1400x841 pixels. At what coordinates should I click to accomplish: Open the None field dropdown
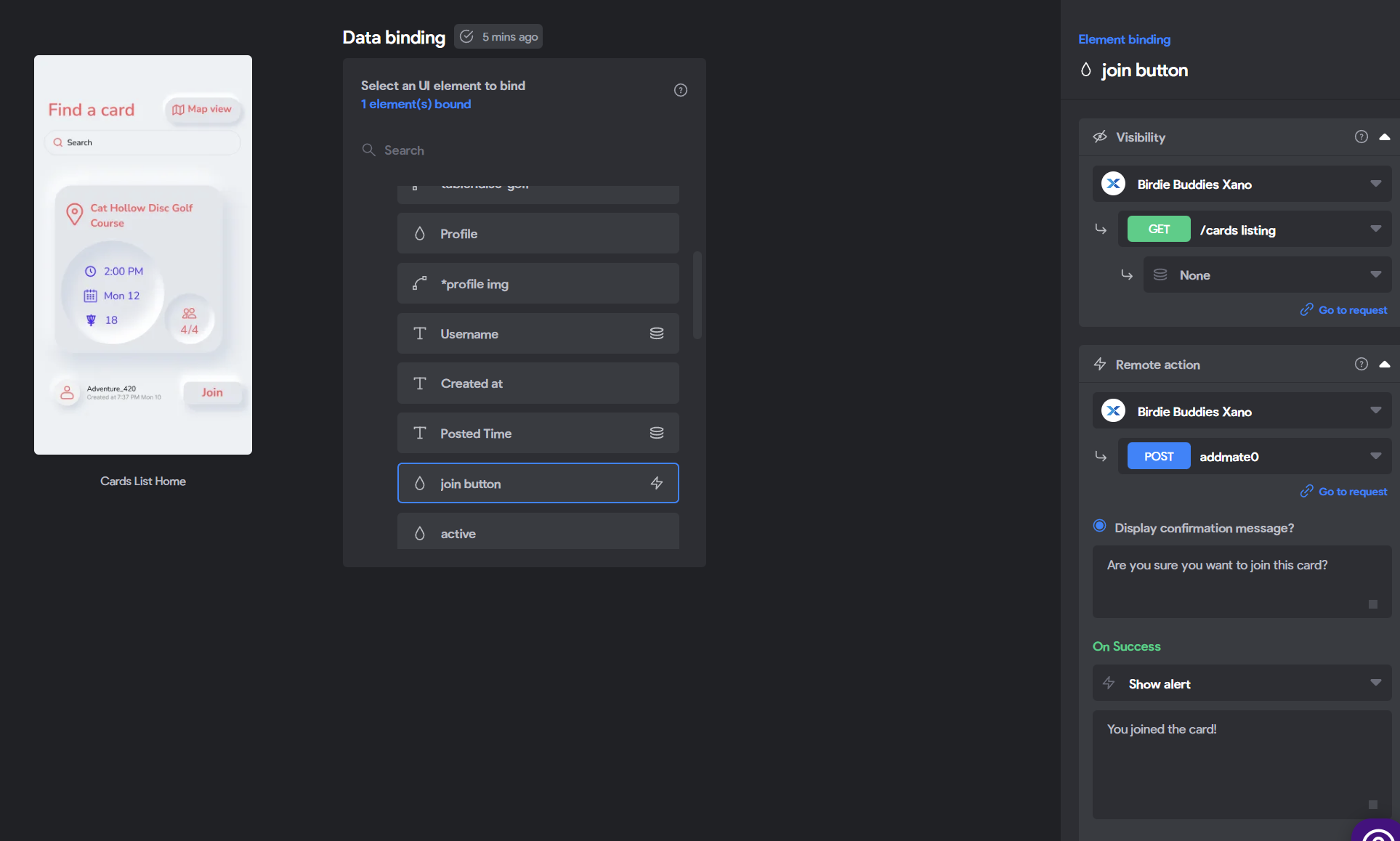(x=1267, y=275)
